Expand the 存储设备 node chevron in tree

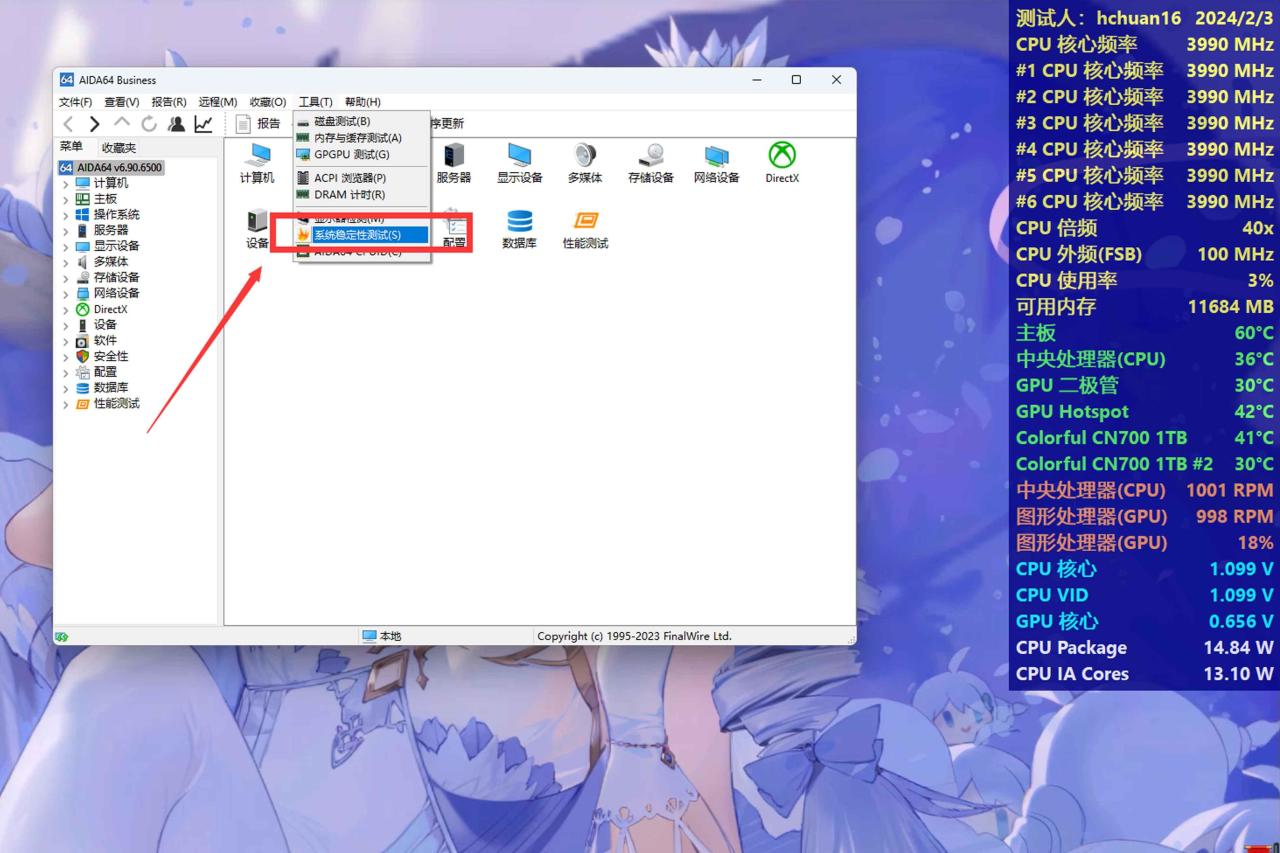coord(66,278)
